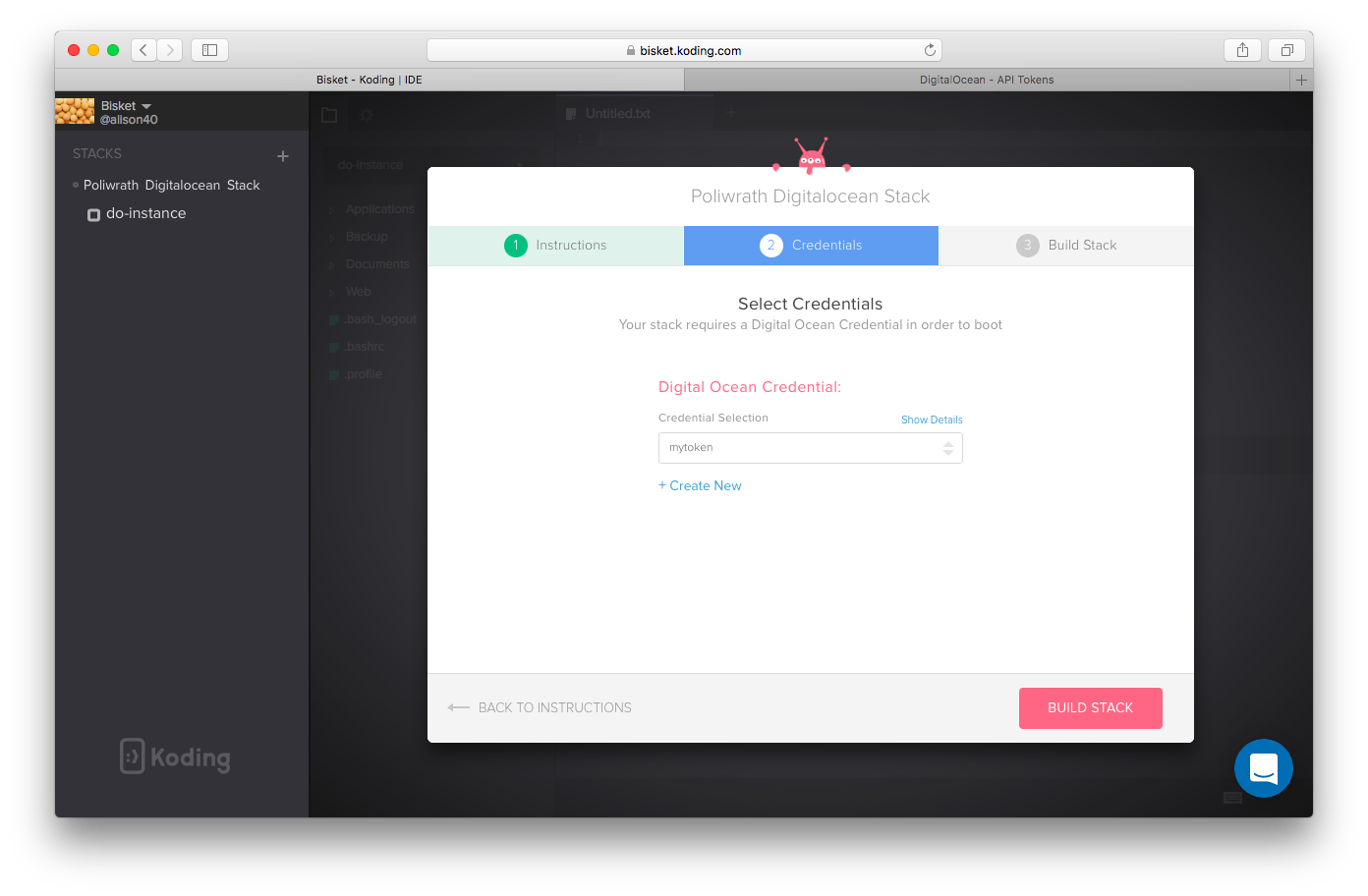
Task: Click the Koding logo in sidebar
Action: coord(175,756)
